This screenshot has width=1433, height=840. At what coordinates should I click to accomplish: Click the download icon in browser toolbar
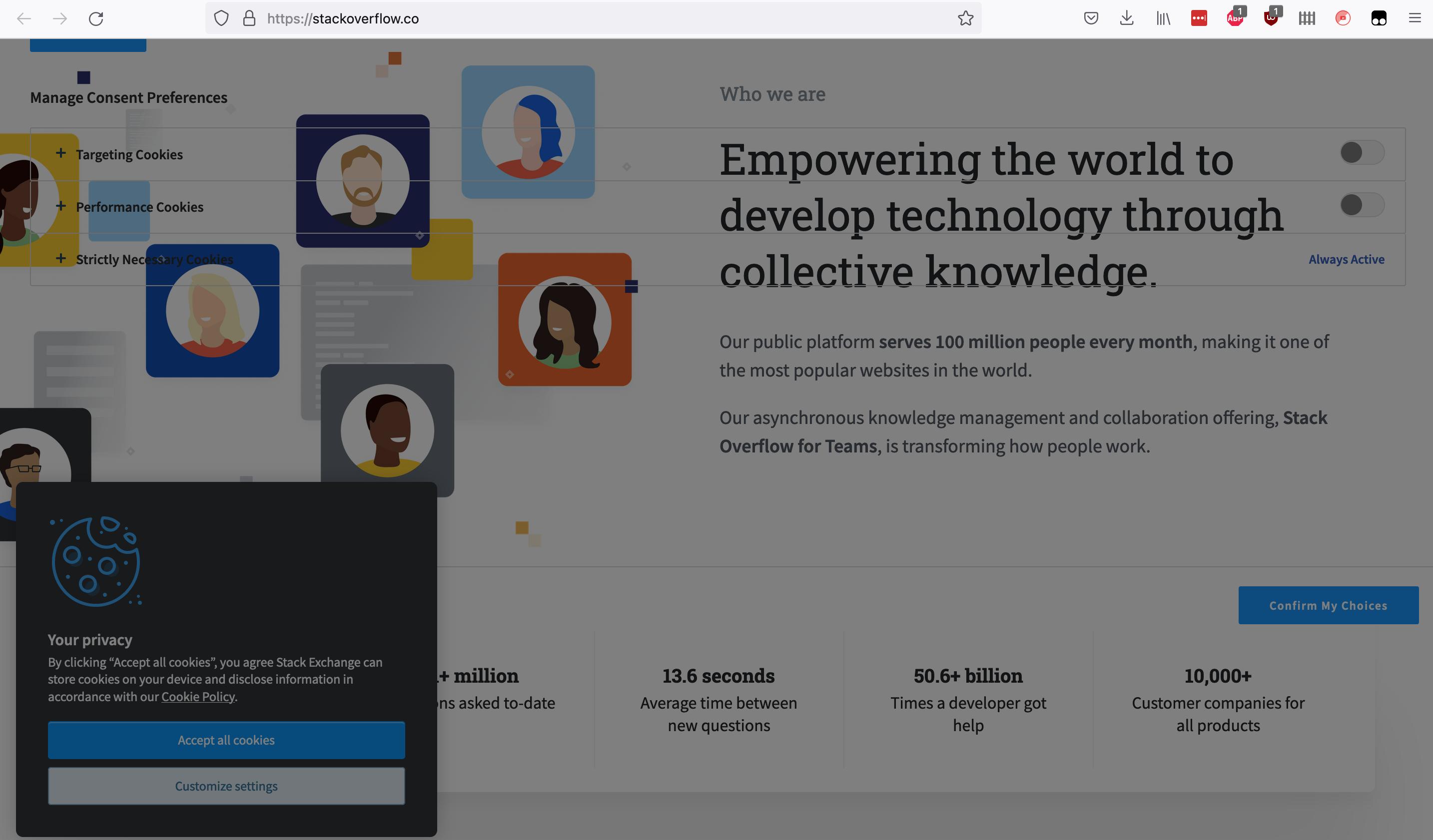click(x=1127, y=18)
